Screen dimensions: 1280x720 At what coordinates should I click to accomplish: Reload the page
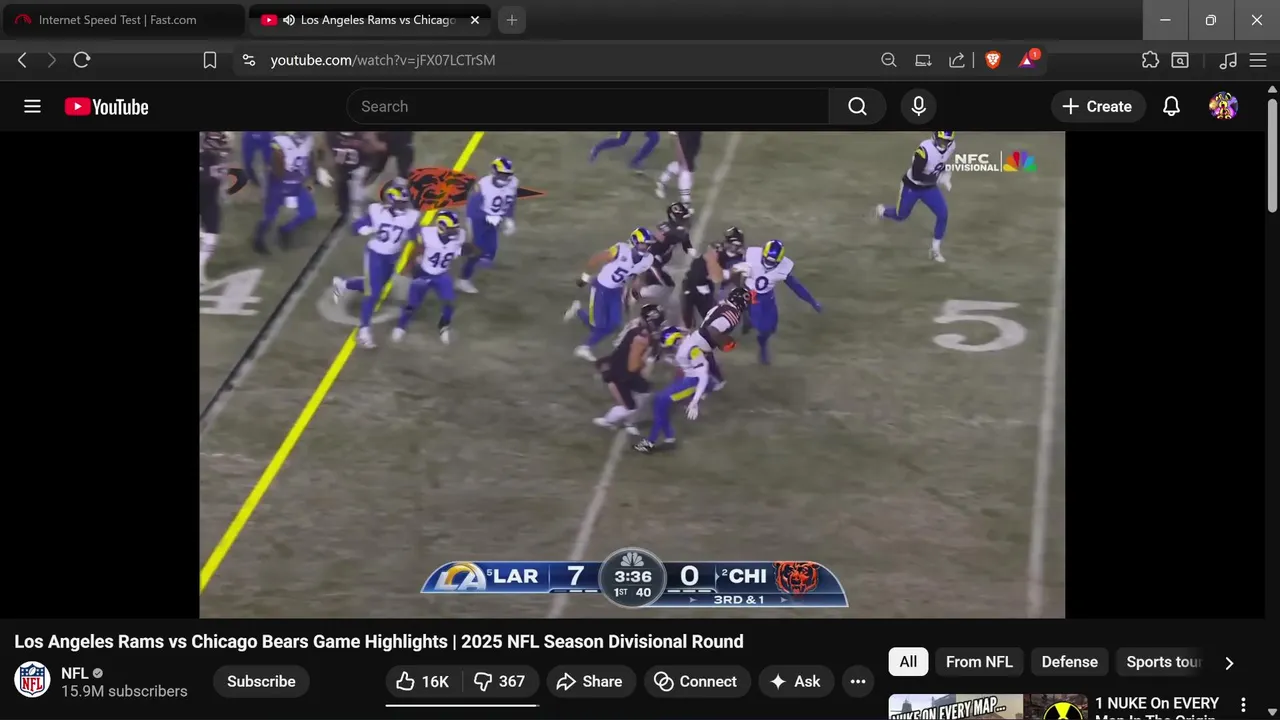82,60
